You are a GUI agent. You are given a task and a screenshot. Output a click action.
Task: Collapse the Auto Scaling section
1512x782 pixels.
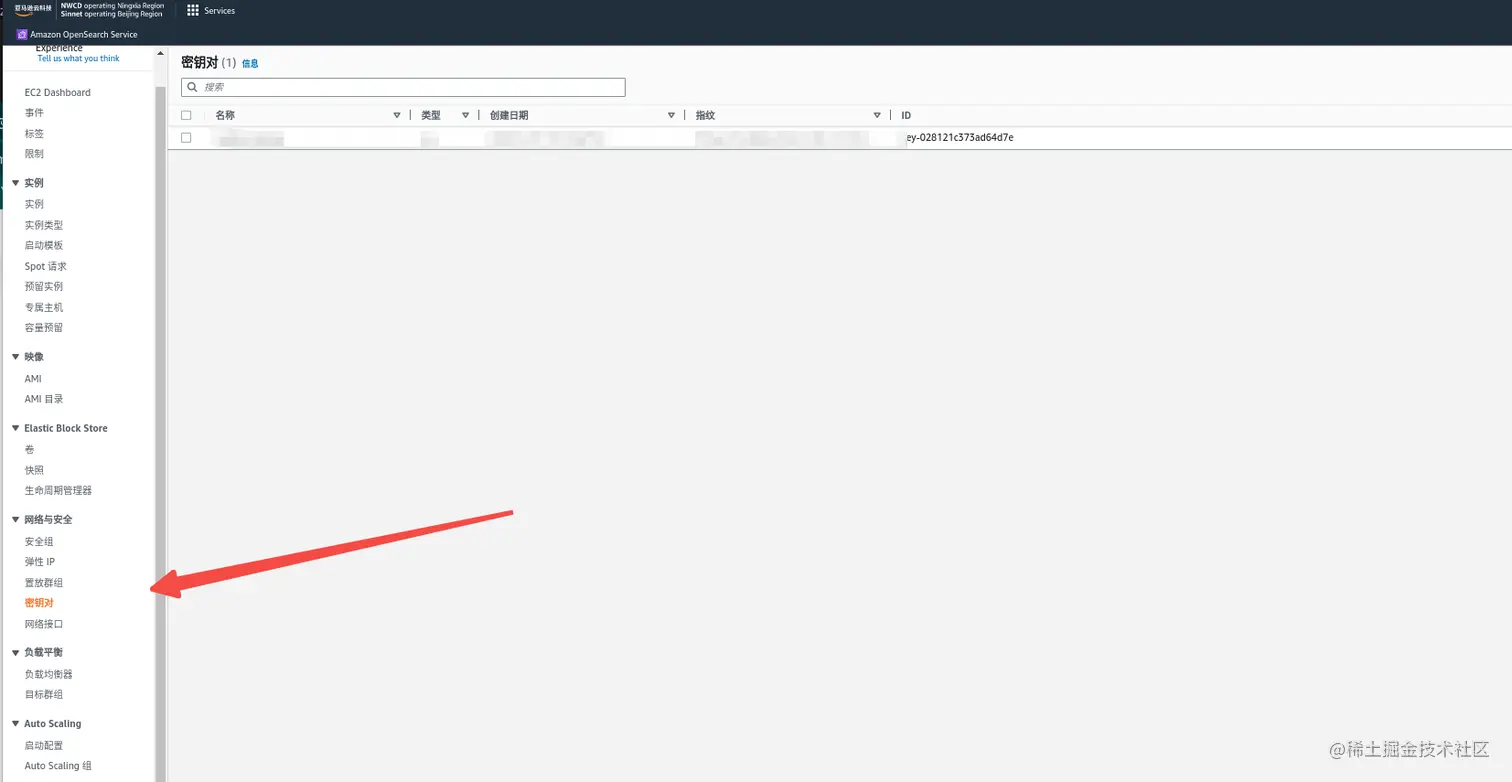[x=15, y=724]
